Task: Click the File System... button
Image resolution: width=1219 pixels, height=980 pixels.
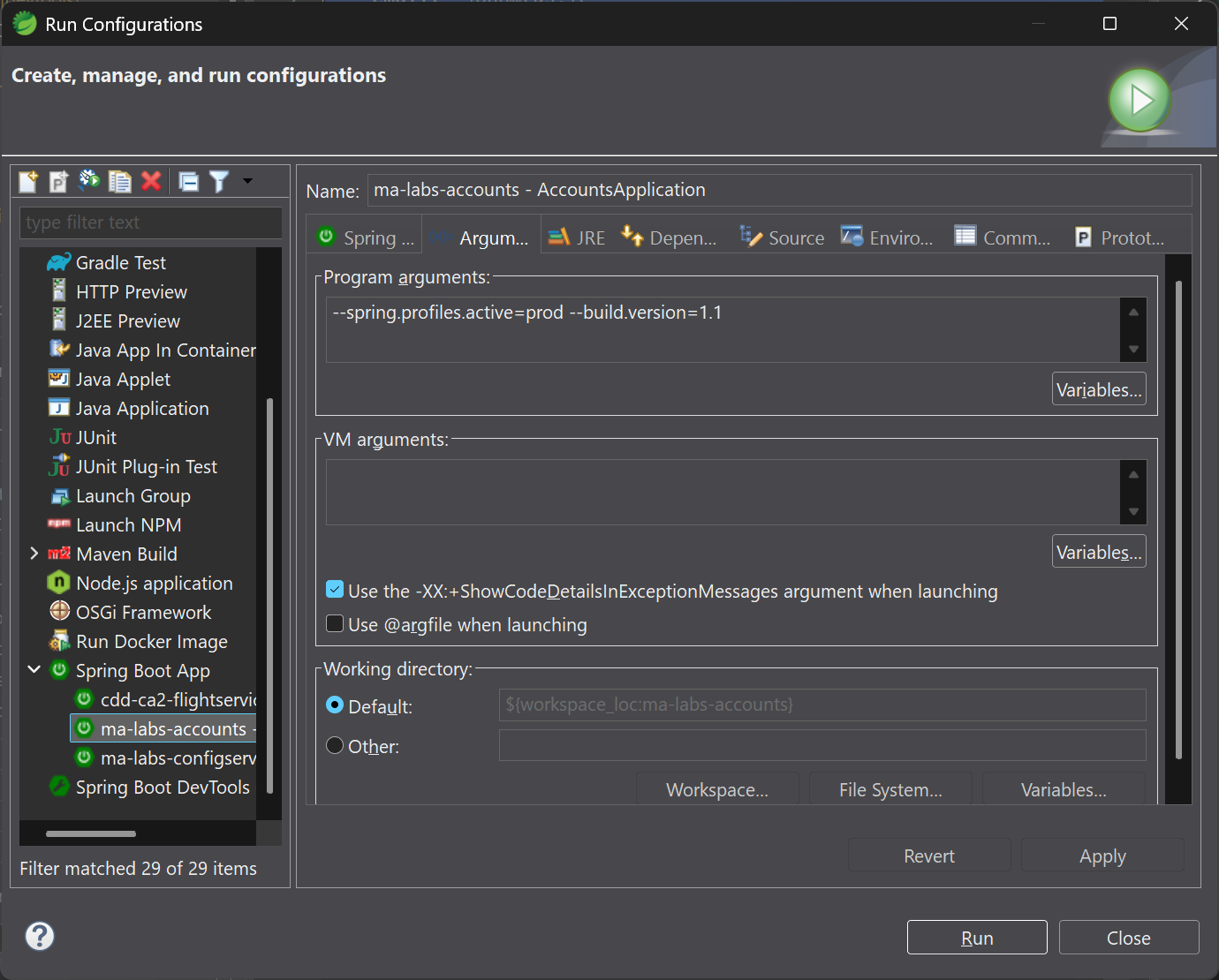Action: coord(890,788)
